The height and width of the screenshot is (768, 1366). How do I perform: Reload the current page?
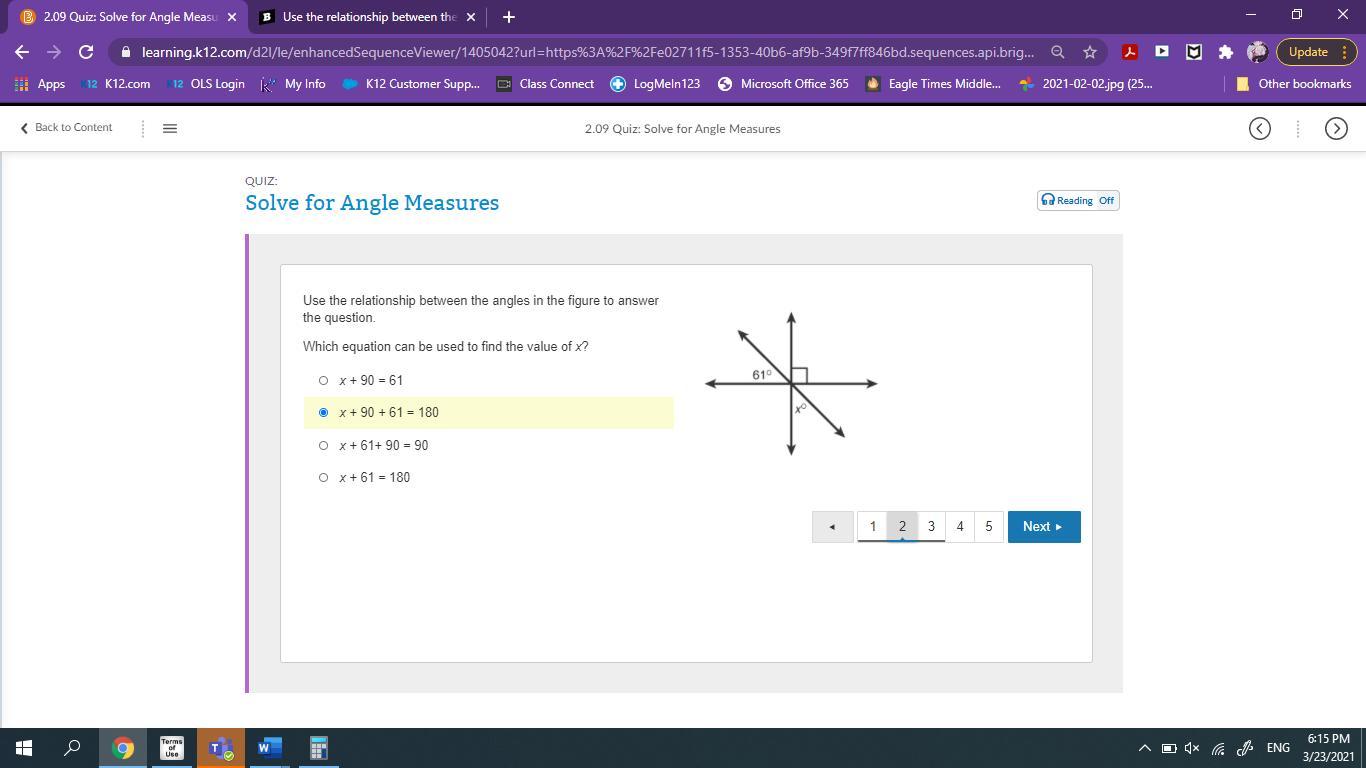pyautogui.click(x=86, y=52)
